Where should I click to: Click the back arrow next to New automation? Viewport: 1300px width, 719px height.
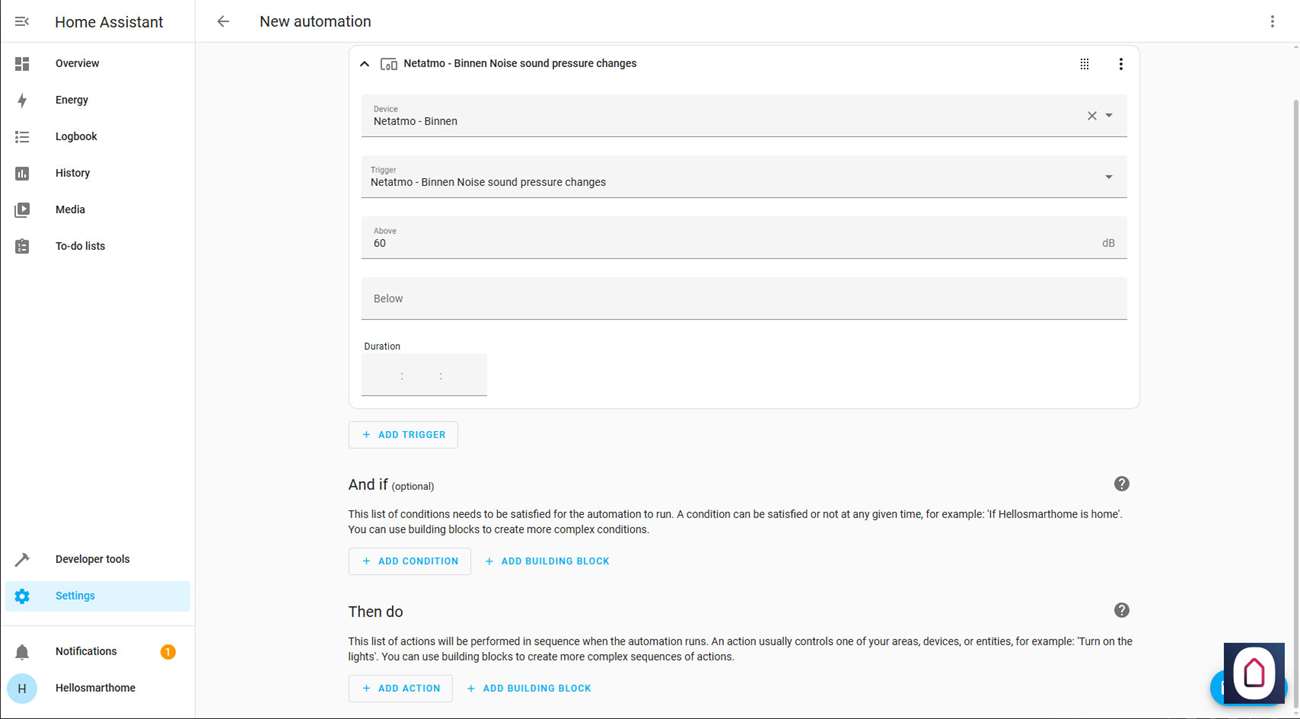tap(223, 21)
